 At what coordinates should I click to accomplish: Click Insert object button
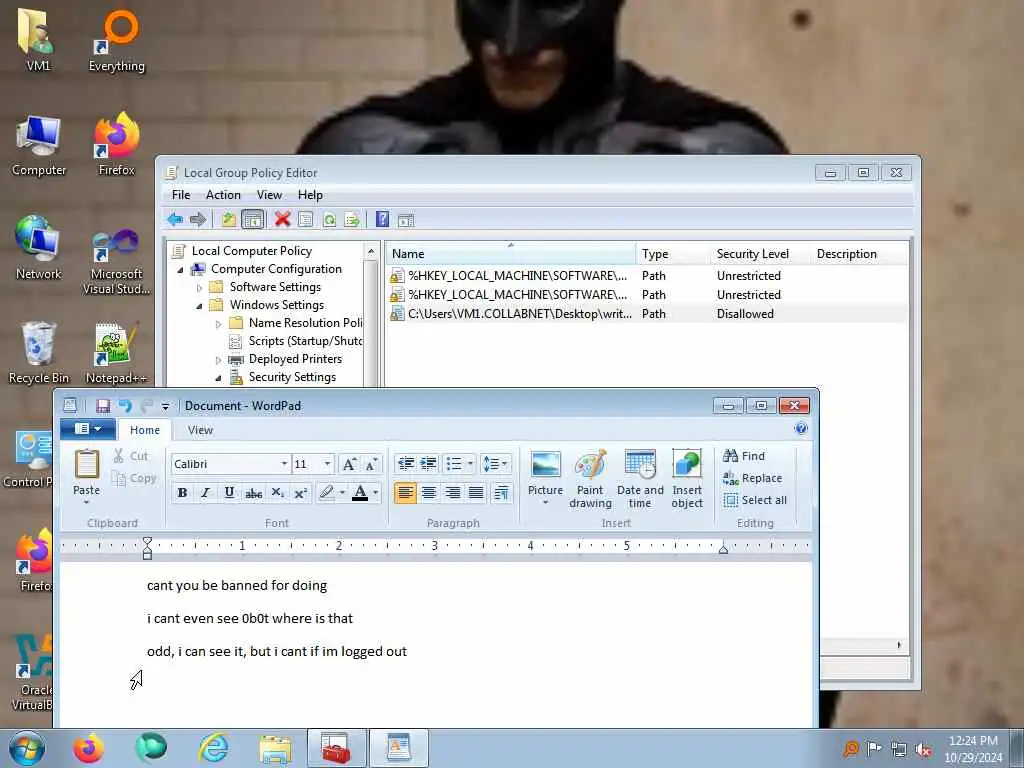pyautogui.click(x=687, y=478)
